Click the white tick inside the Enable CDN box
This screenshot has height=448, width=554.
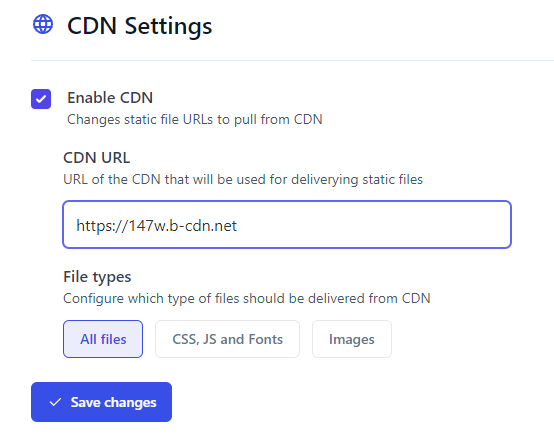click(x=41, y=99)
